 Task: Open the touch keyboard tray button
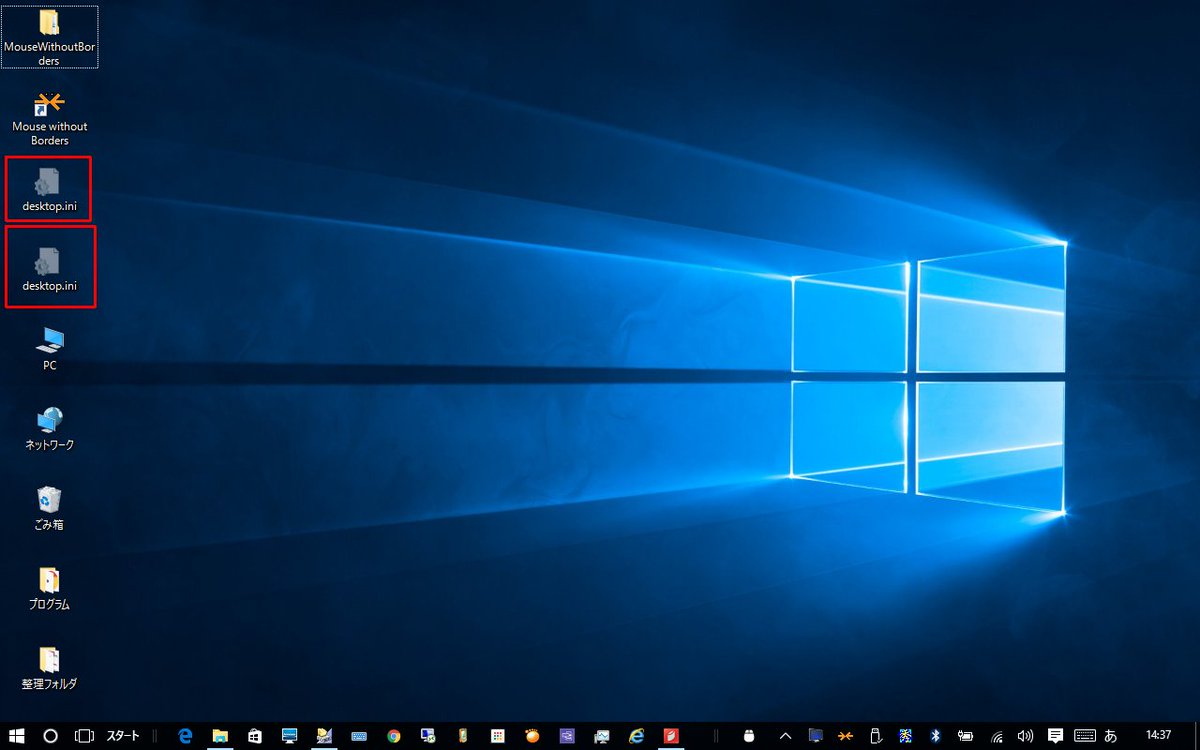[1084, 735]
